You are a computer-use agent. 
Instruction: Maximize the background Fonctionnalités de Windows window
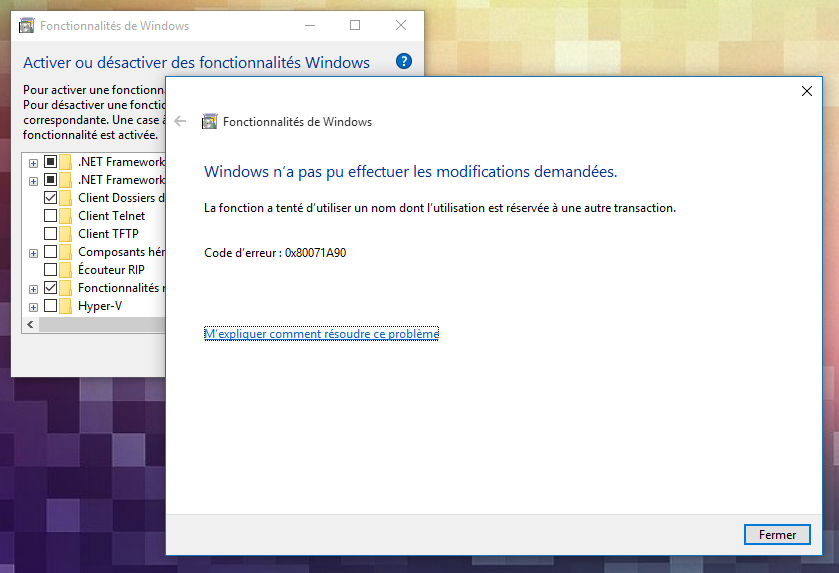pyautogui.click(x=355, y=25)
